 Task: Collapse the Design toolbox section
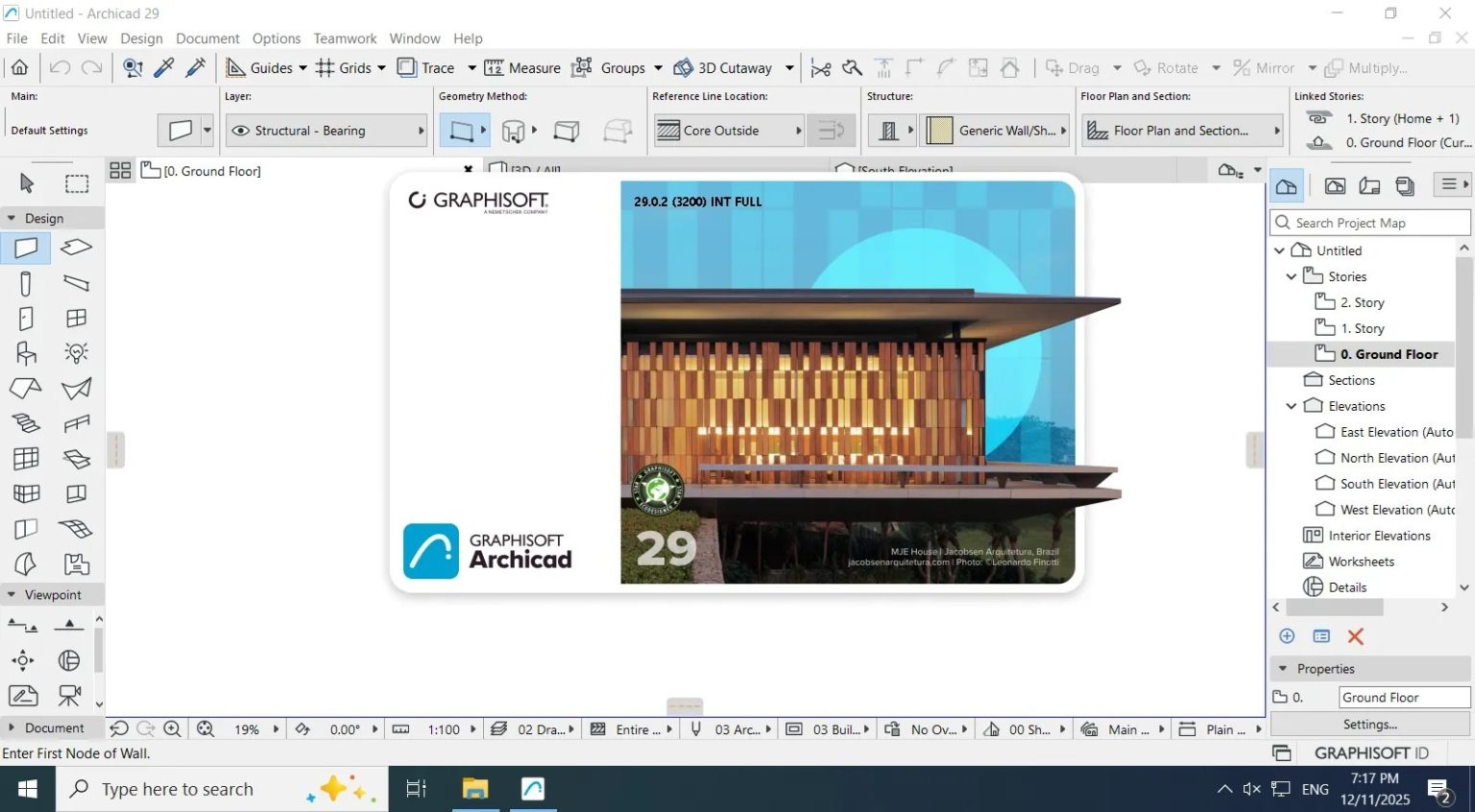click(12, 218)
